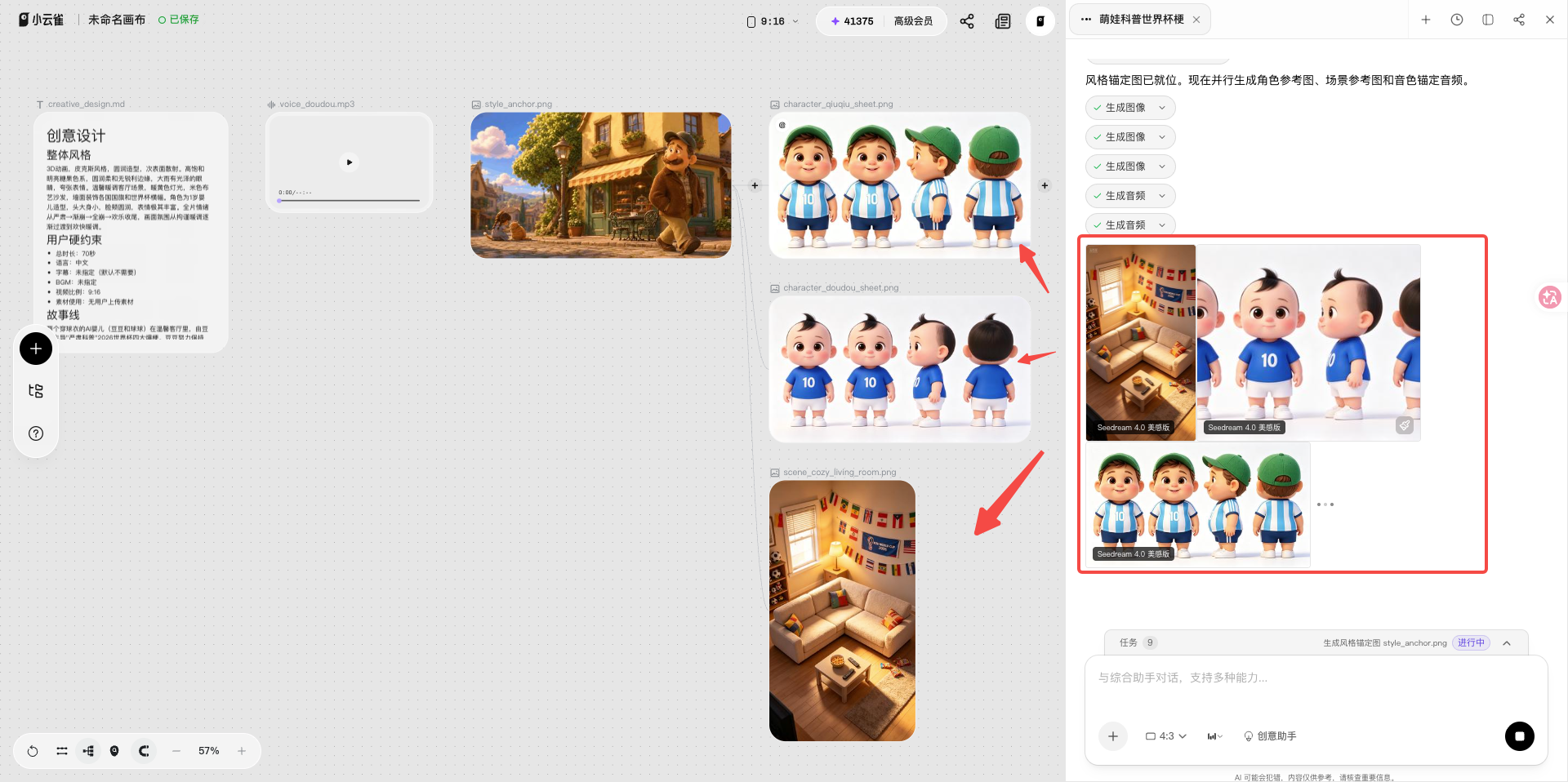Open the share icon in the top bar
The width and height of the screenshot is (1568, 782).
967,21
